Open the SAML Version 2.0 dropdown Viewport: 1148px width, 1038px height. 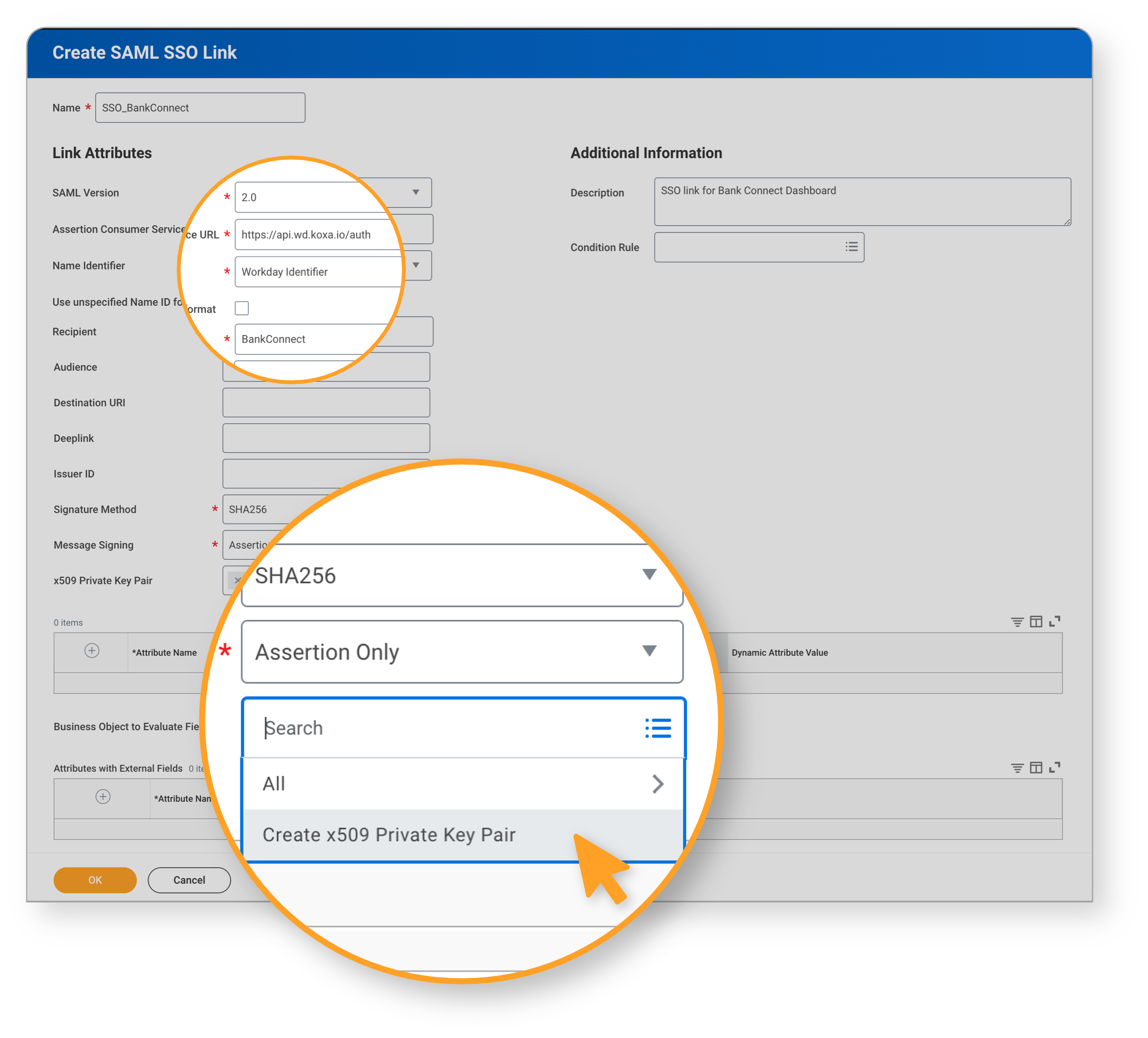pyautogui.click(x=416, y=193)
